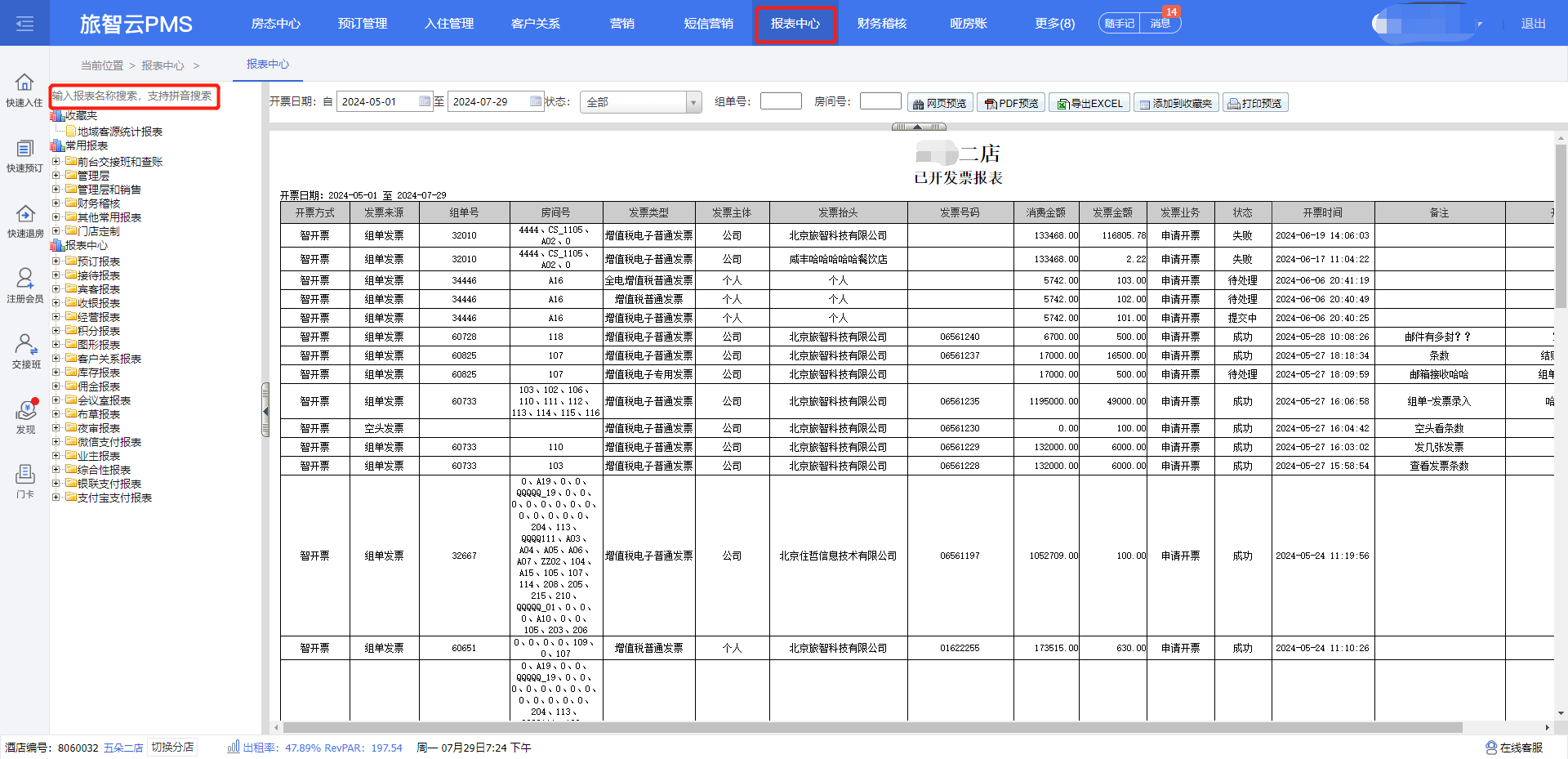Screen dimensions: 1568x759
Task: Expand 支付宝支付报表 tree node
Action: tap(56, 498)
